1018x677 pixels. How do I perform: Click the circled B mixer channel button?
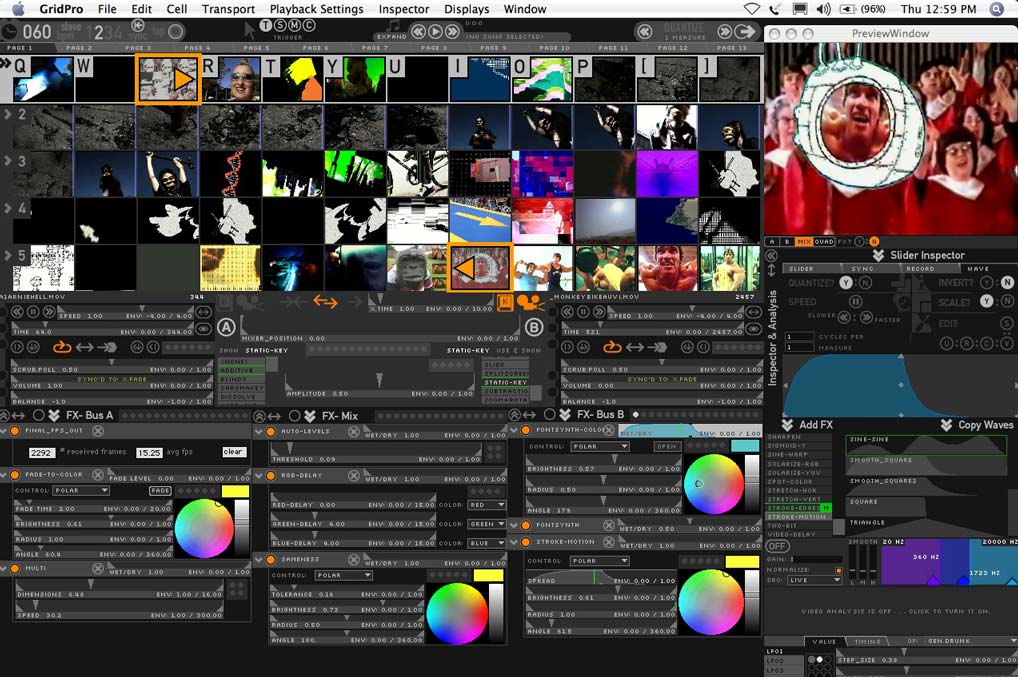[x=533, y=328]
